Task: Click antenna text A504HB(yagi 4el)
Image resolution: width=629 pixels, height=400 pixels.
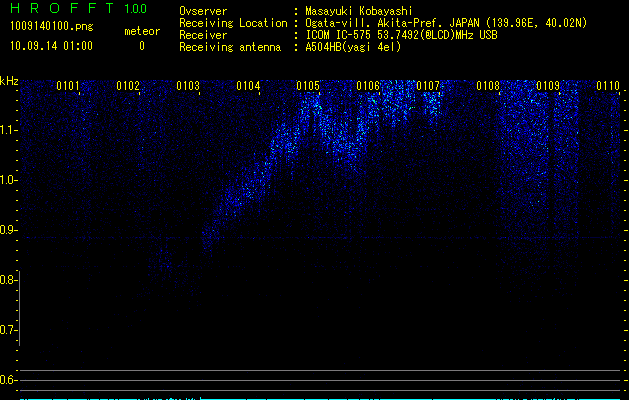Action: click(x=353, y=47)
